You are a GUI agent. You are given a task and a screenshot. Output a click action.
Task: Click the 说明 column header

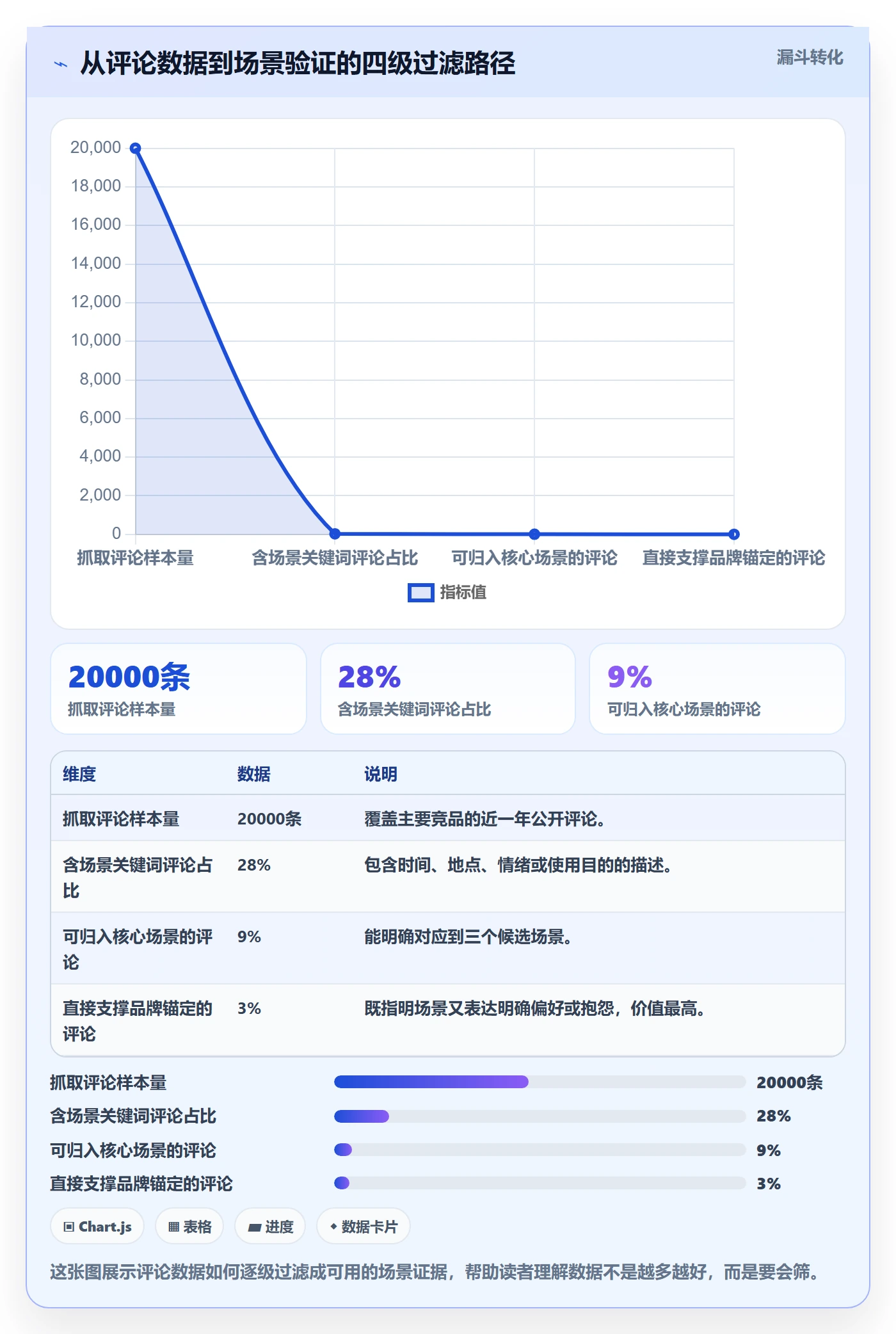tap(381, 774)
